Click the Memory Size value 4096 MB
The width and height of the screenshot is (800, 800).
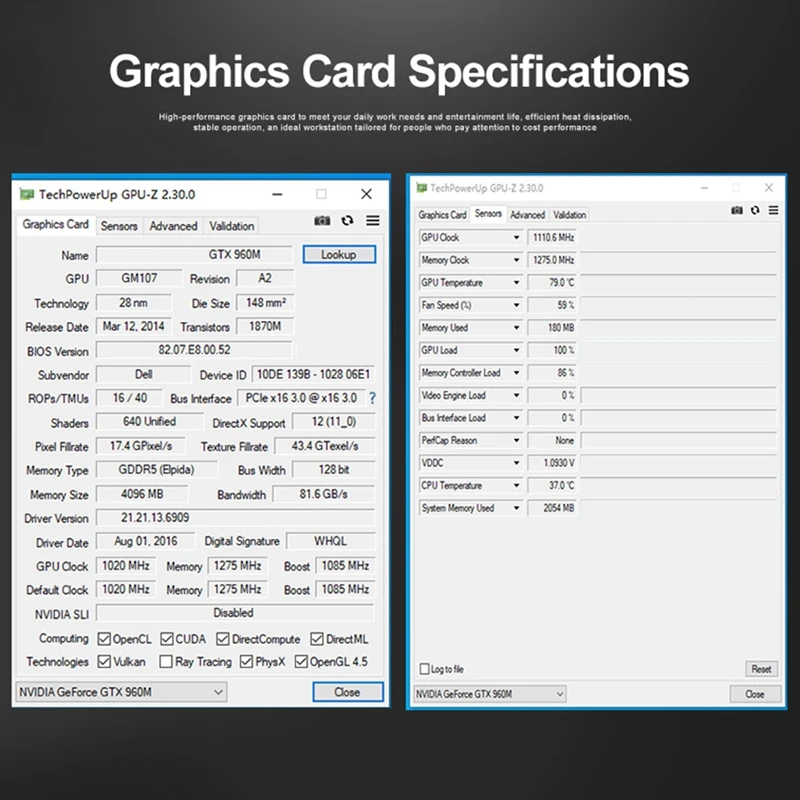142,494
